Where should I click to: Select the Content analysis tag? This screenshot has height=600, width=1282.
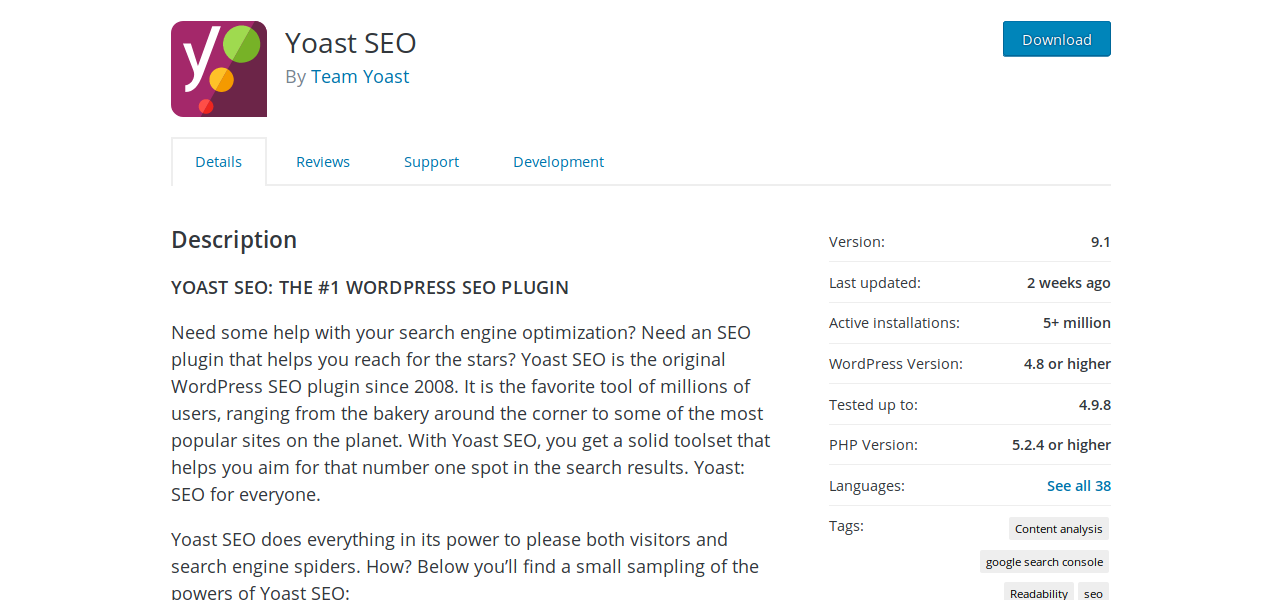(x=1059, y=529)
